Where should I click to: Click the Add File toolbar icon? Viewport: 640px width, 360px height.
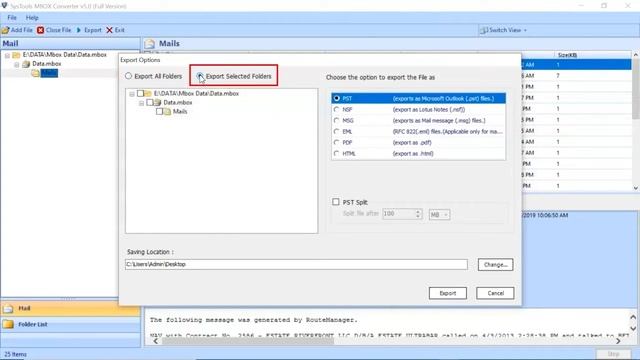point(5,30)
